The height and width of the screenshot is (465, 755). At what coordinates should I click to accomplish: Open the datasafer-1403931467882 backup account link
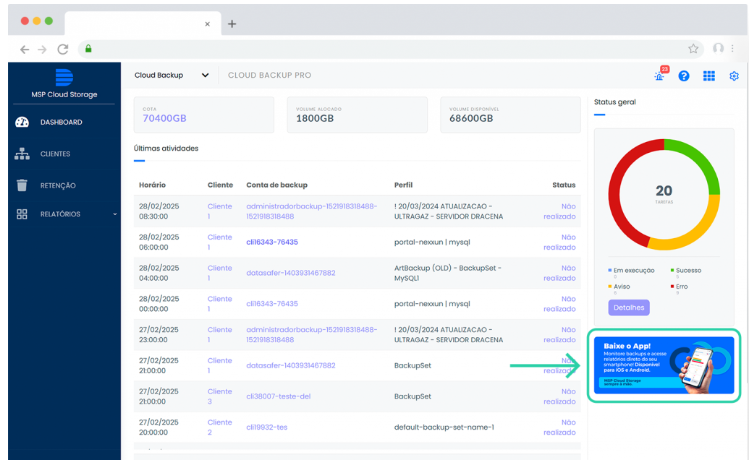pyautogui.click(x=291, y=272)
